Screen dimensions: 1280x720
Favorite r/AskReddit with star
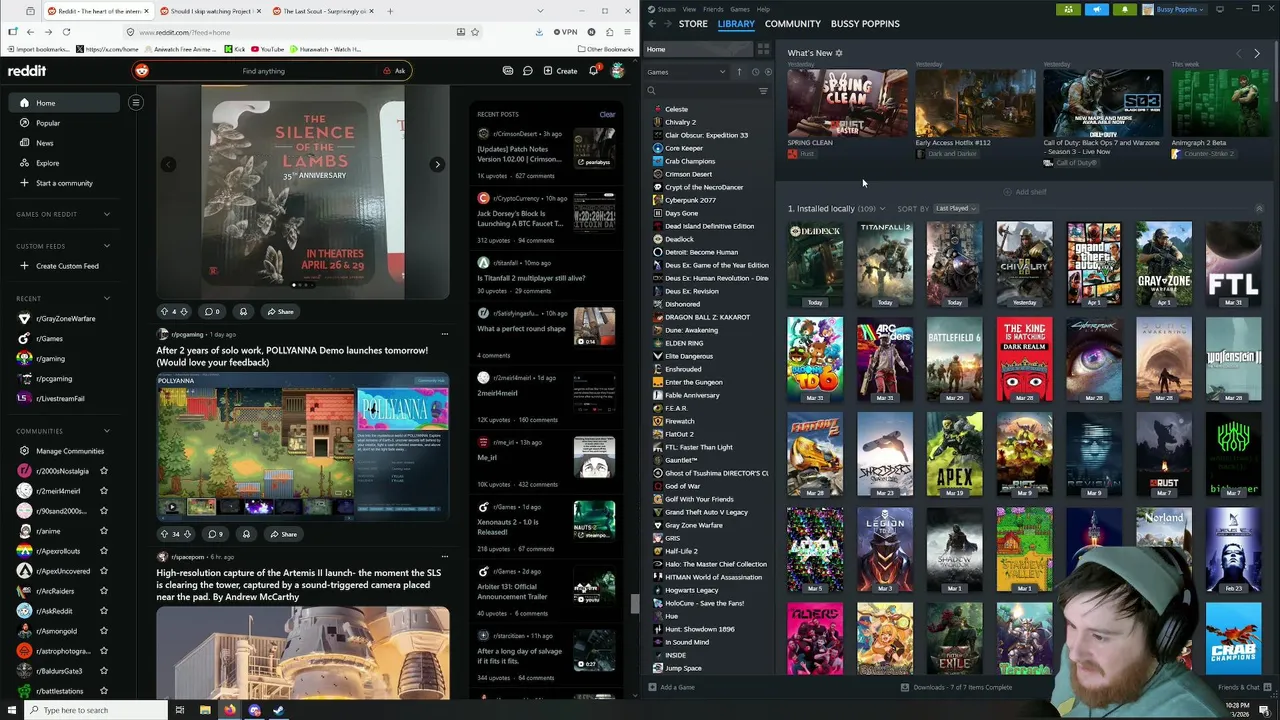(103, 611)
